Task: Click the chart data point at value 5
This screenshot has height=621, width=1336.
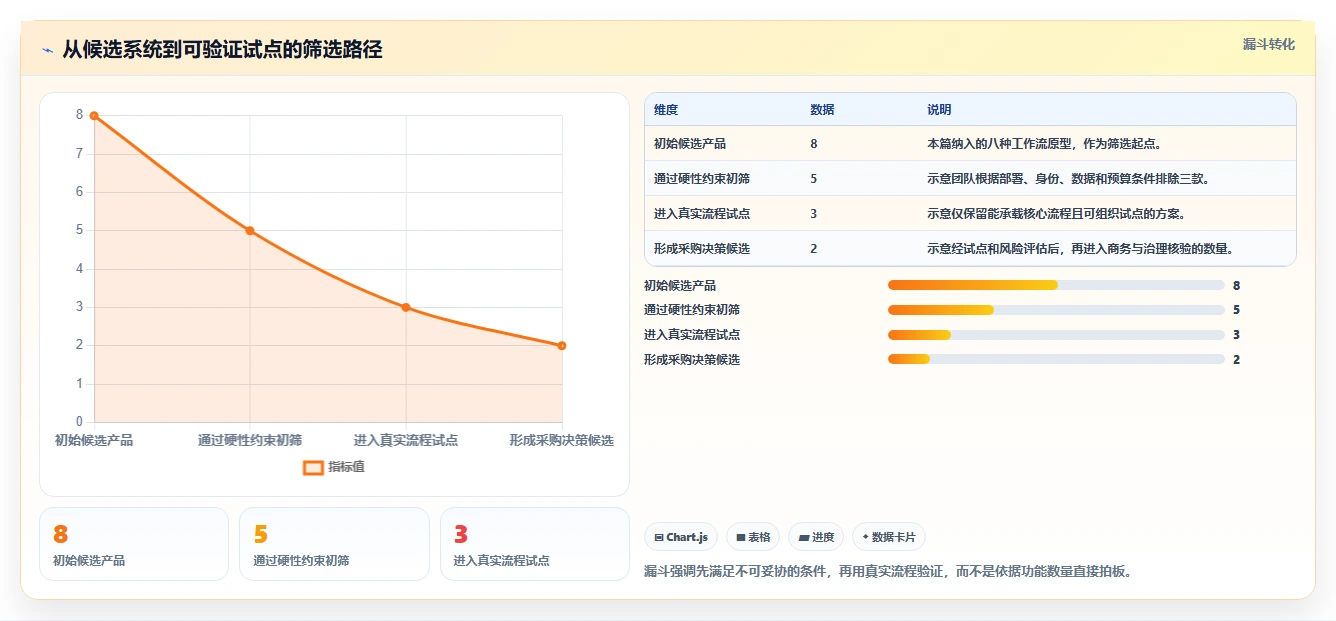Action: pyautogui.click(x=250, y=231)
